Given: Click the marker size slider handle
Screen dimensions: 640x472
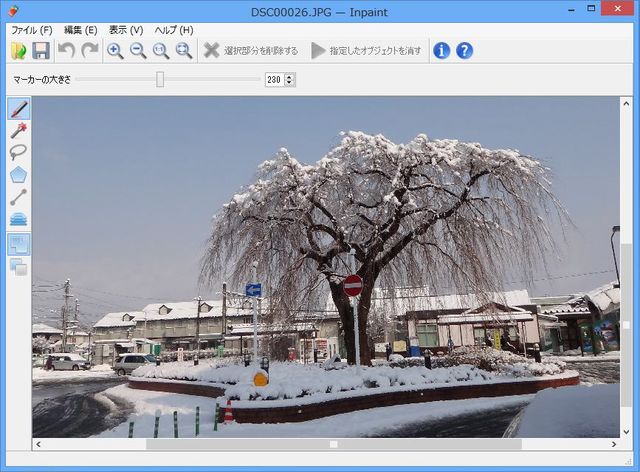Looking at the screenshot, I should (160, 80).
